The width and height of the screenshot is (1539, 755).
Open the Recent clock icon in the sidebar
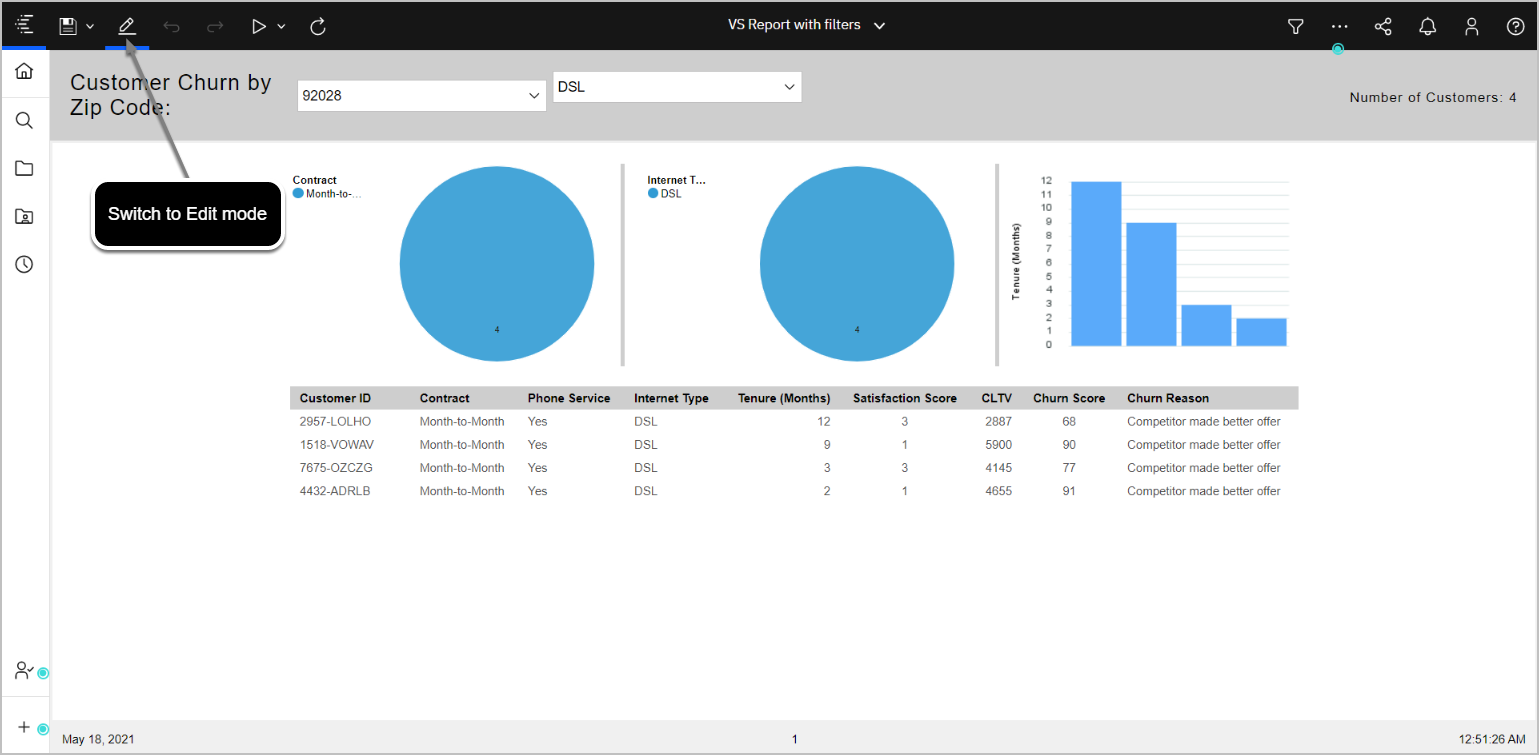tap(24, 264)
